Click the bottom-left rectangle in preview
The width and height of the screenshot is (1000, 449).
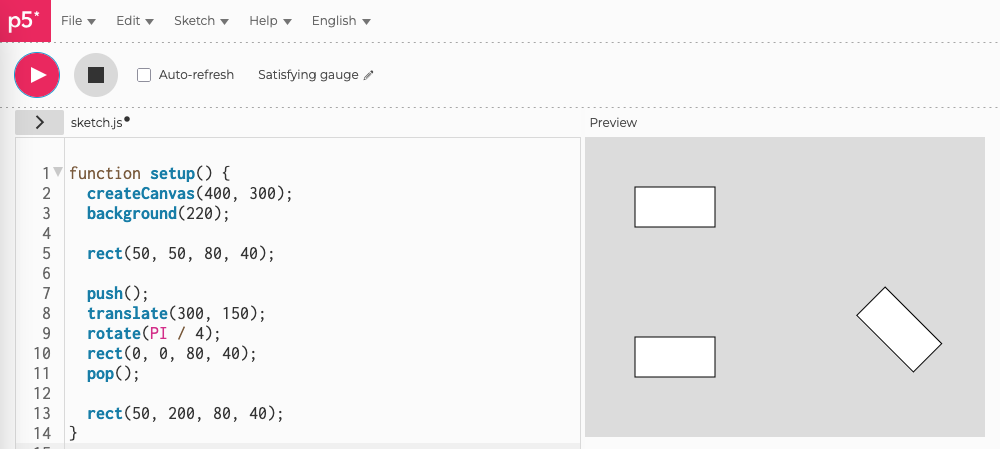click(675, 357)
